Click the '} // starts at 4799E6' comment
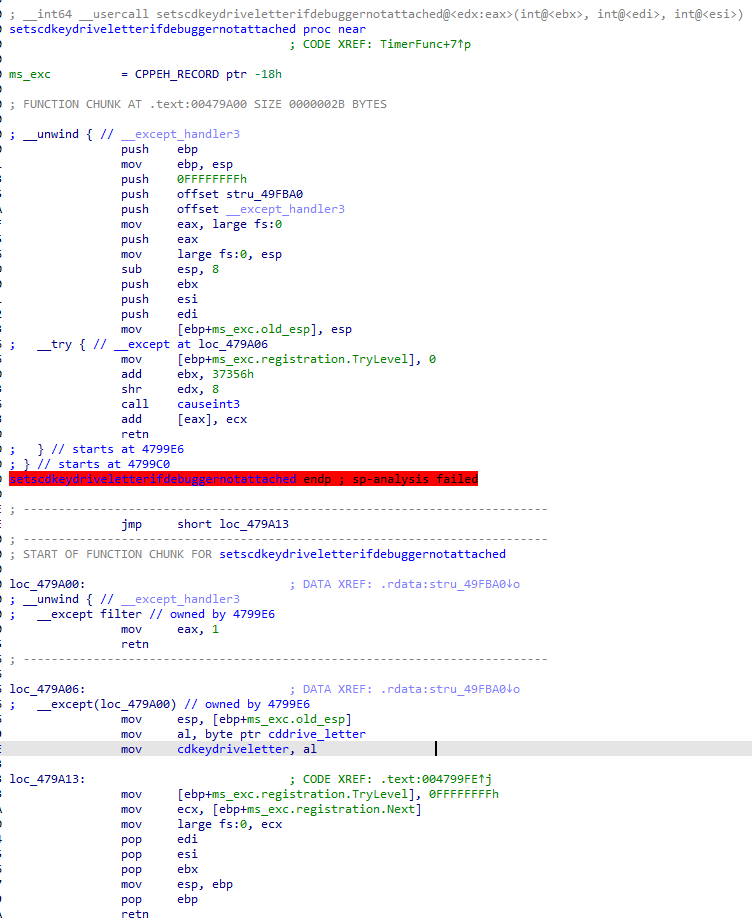The width and height of the screenshot is (752, 923). pos(111,449)
